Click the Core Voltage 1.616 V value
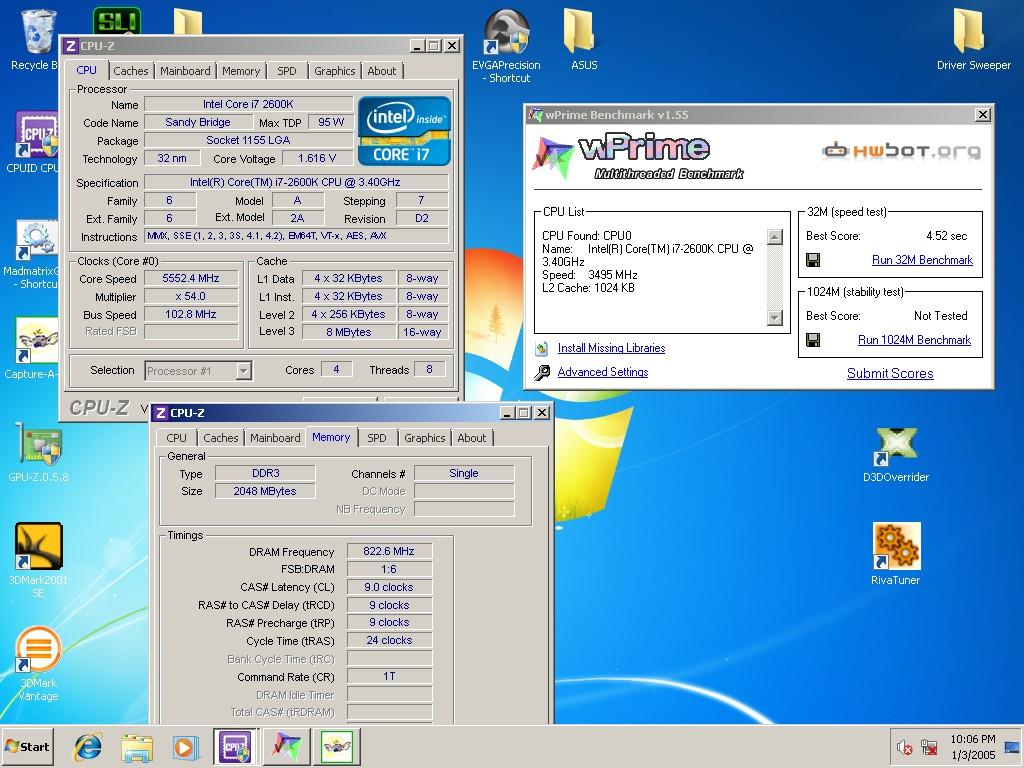 point(317,158)
